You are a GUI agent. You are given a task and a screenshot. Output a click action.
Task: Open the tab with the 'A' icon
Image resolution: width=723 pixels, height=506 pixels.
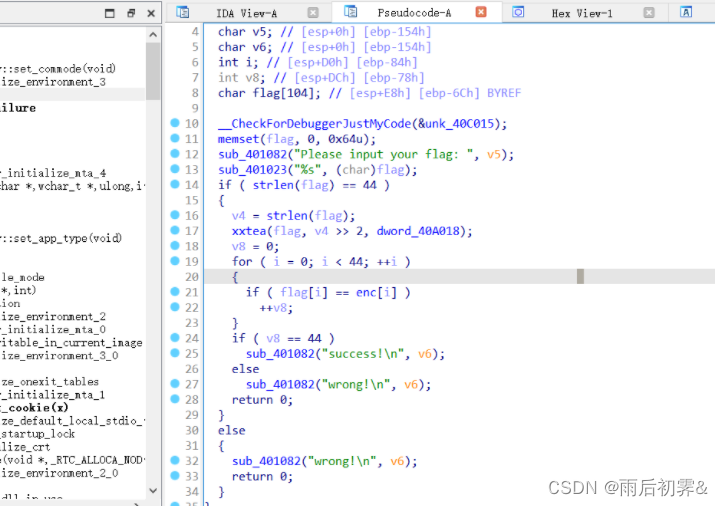click(x=686, y=13)
